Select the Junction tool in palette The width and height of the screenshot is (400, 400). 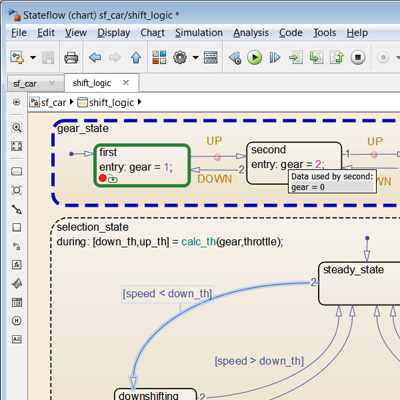17,190
